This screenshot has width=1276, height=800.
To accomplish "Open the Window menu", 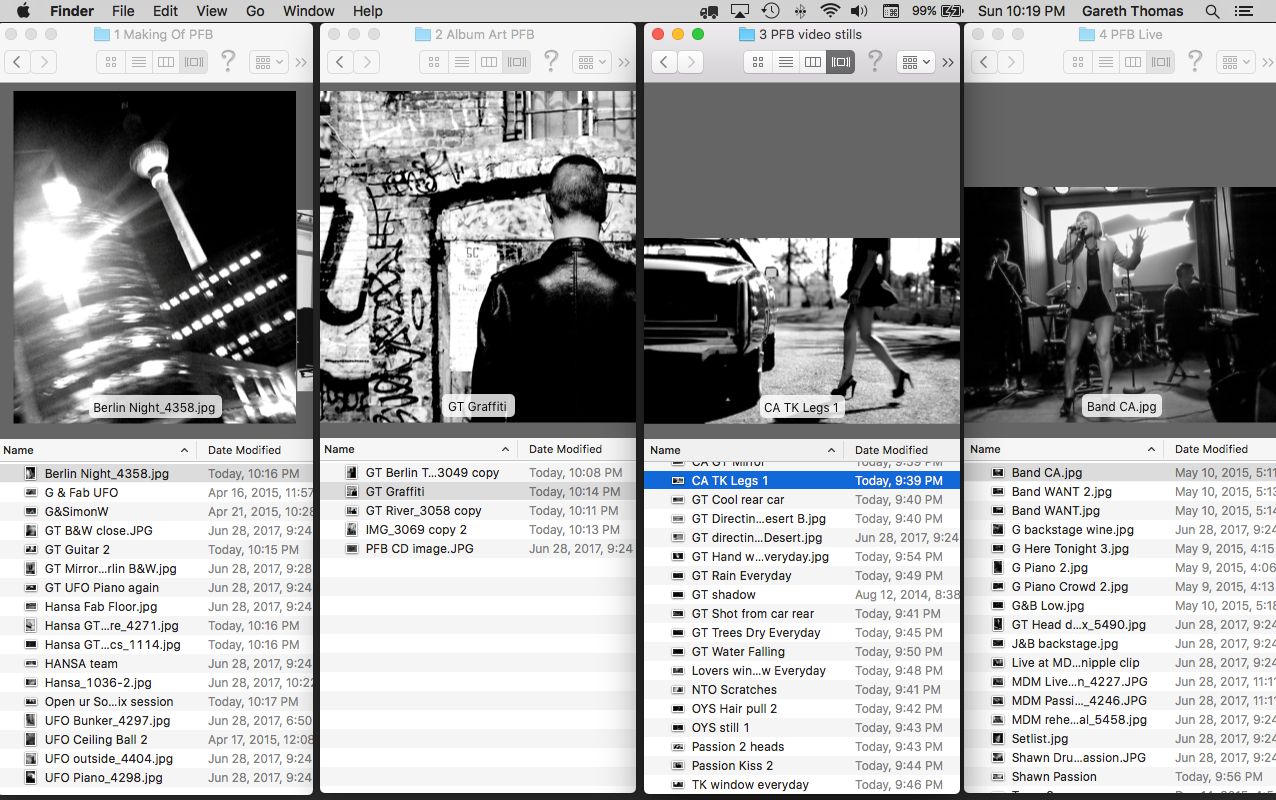I will coord(309,11).
